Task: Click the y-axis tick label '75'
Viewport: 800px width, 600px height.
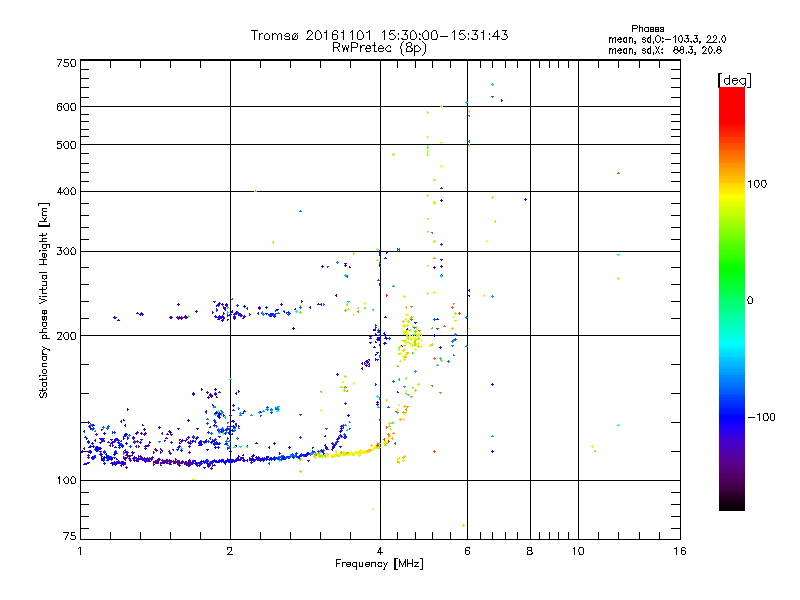Action: click(70, 536)
